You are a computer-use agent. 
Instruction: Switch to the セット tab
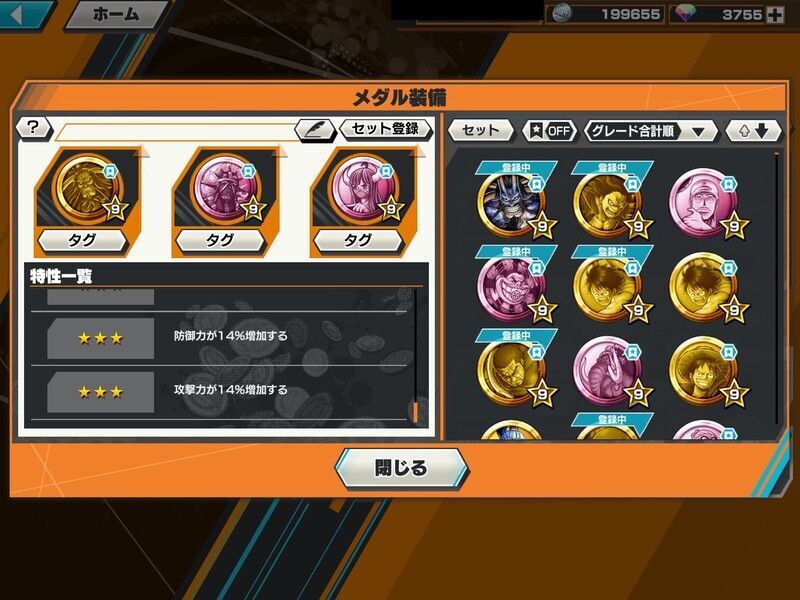(480, 130)
